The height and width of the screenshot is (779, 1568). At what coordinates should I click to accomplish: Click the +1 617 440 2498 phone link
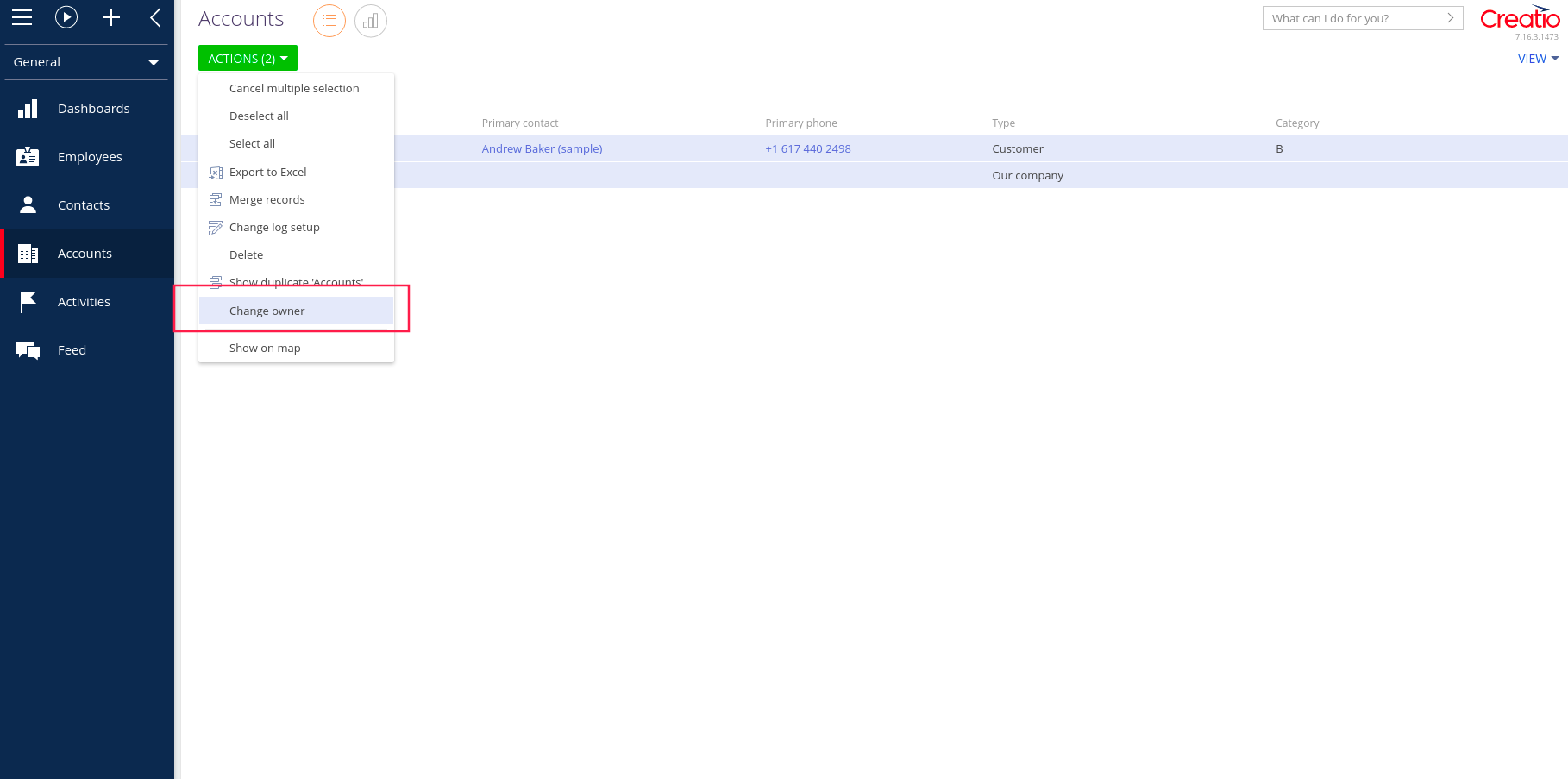coord(807,148)
